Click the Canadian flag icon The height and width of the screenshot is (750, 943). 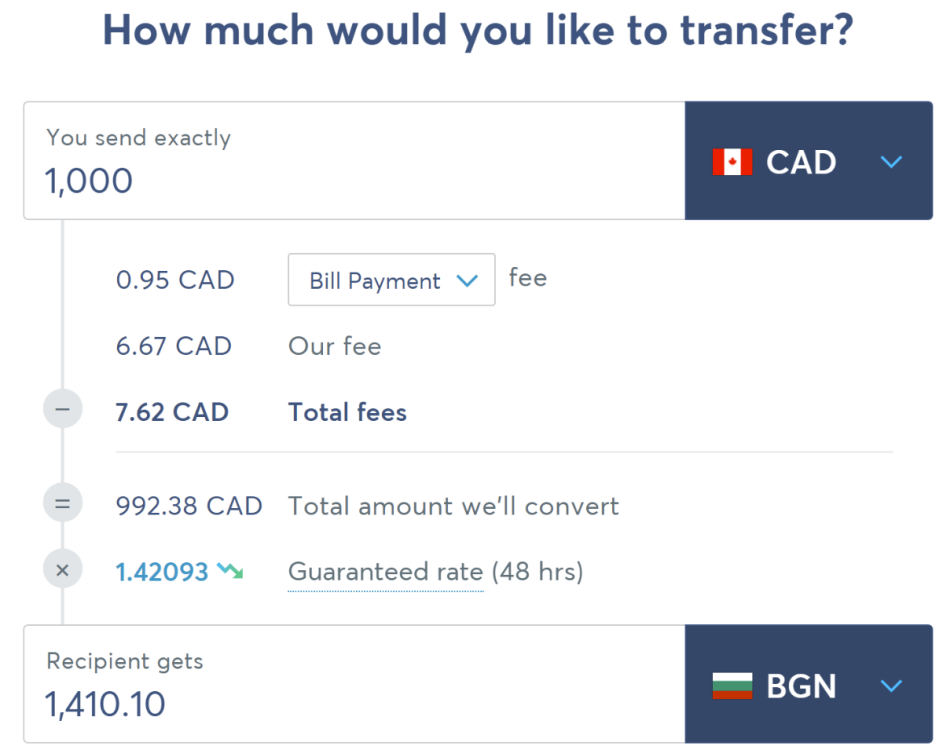[x=732, y=162]
